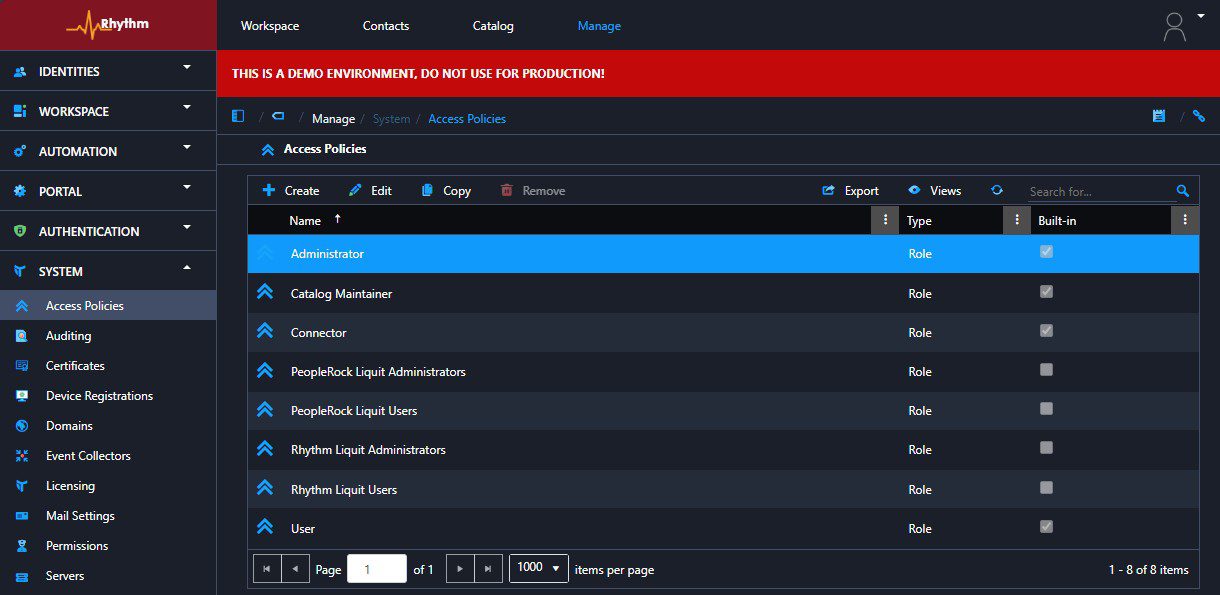
Task: Toggle Built-in checkbox for Catalog Maintainer
Action: [1046, 292]
